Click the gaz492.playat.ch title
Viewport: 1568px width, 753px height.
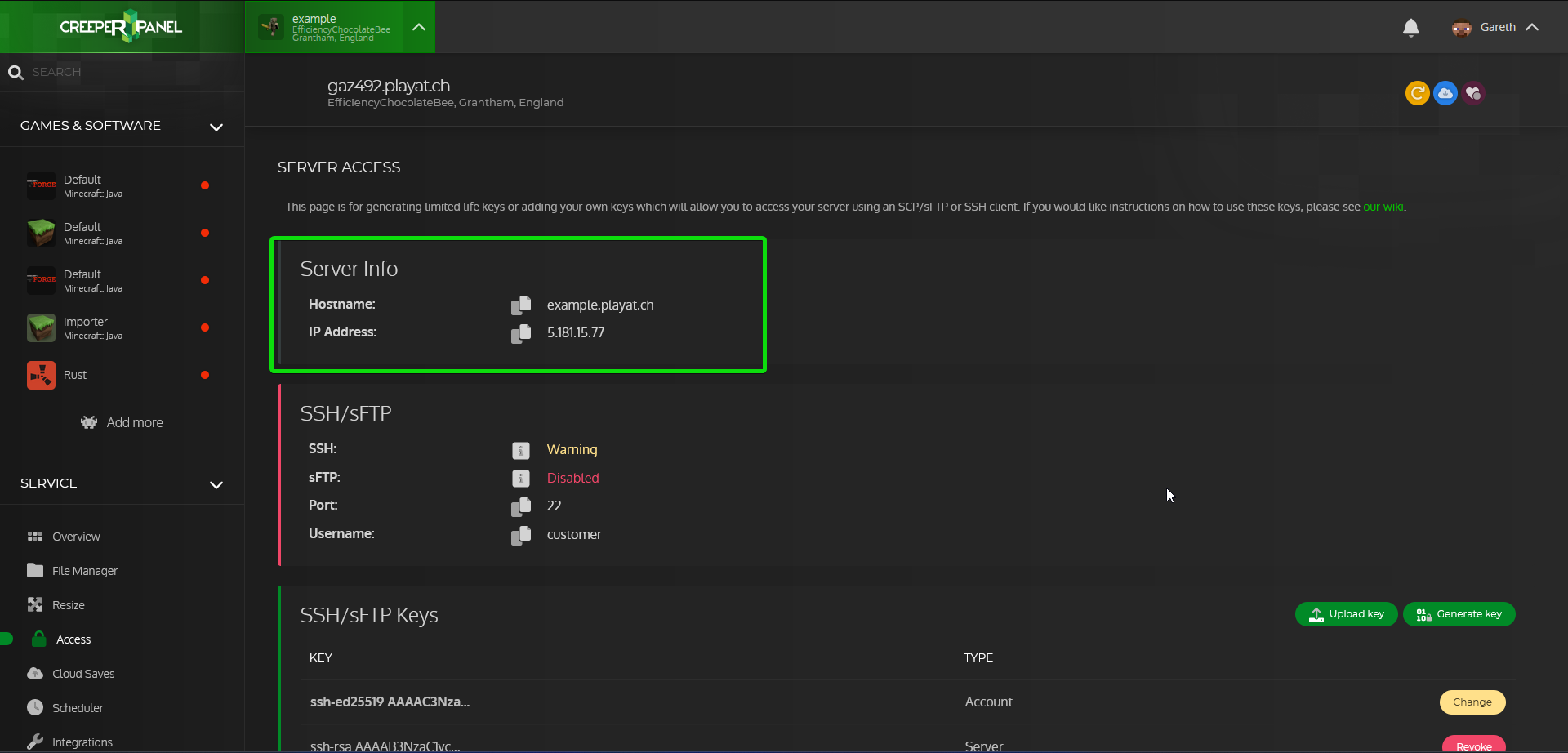[388, 87]
